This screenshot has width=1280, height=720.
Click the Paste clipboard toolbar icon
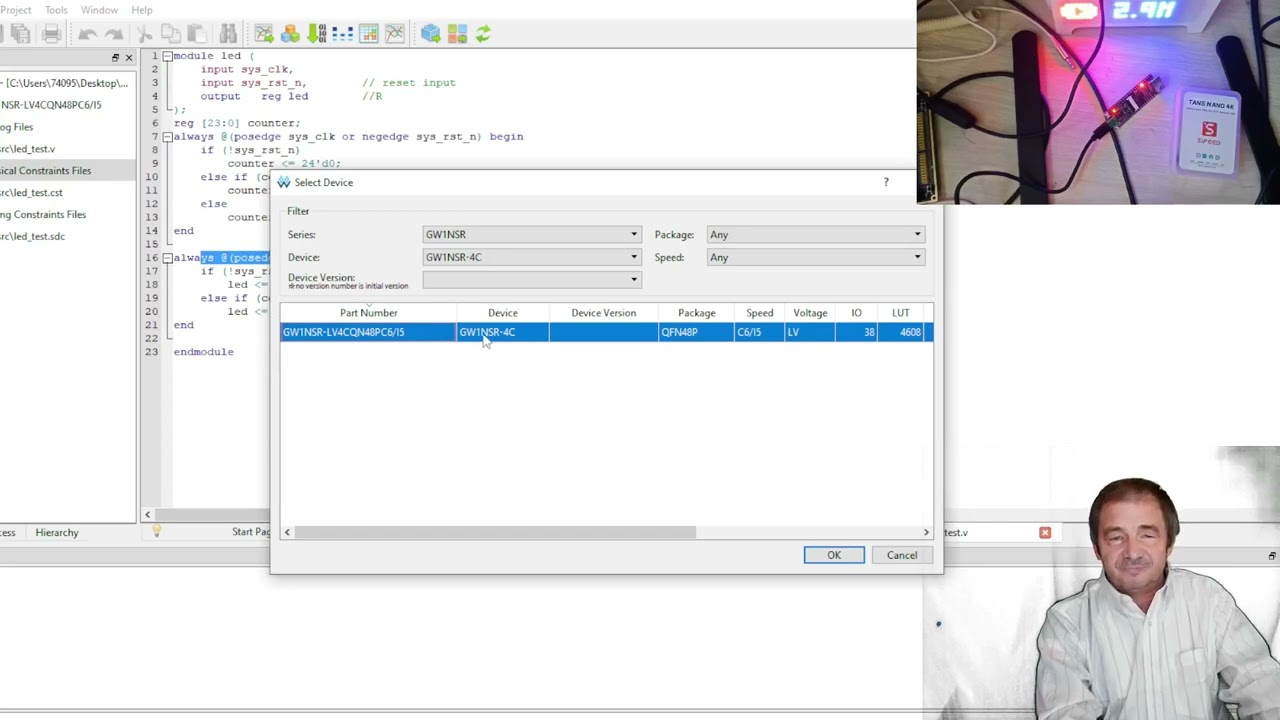pyautogui.click(x=196, y=34)
